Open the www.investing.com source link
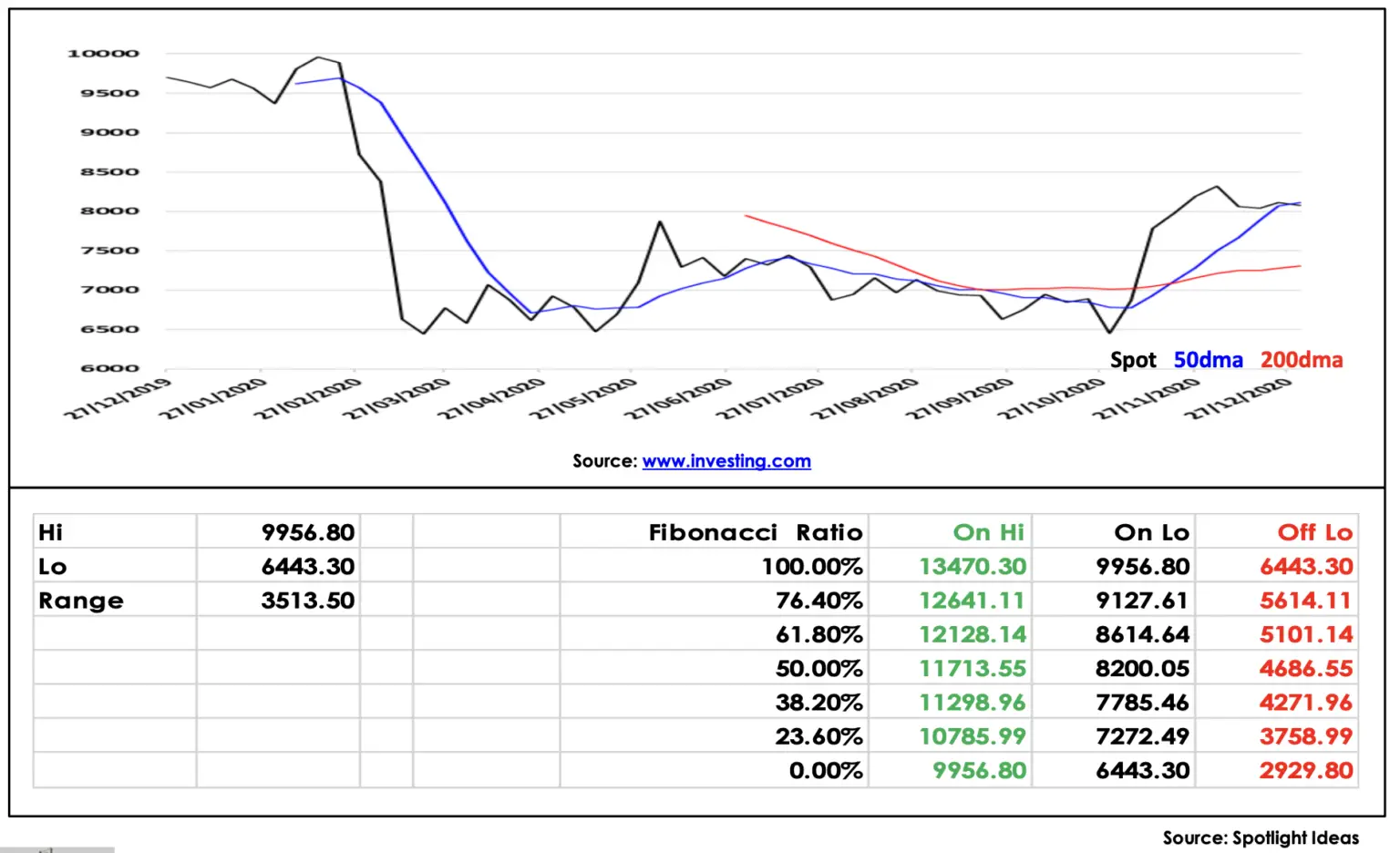This screenshot has height=853, width=1400. point(726,461)
